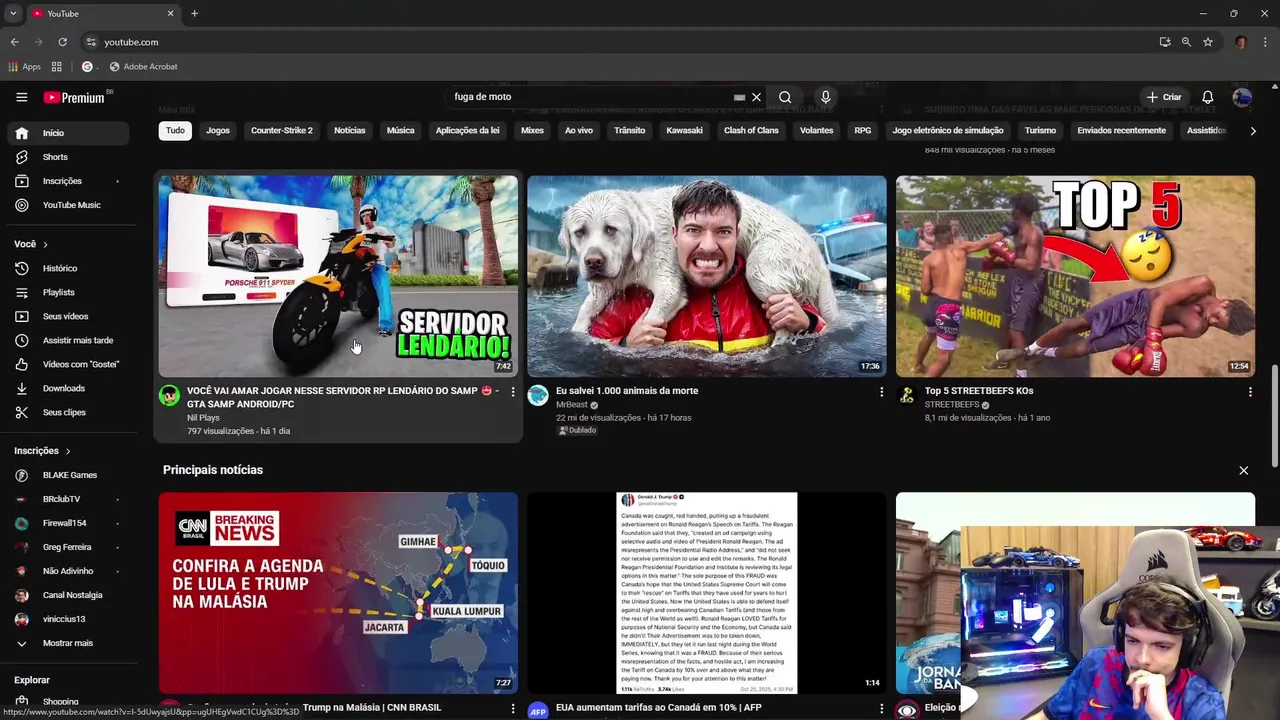Click the Criar button
The width and height of the screenshot is (1280, 720).
pyautogui.click(x=1164, y=97)
